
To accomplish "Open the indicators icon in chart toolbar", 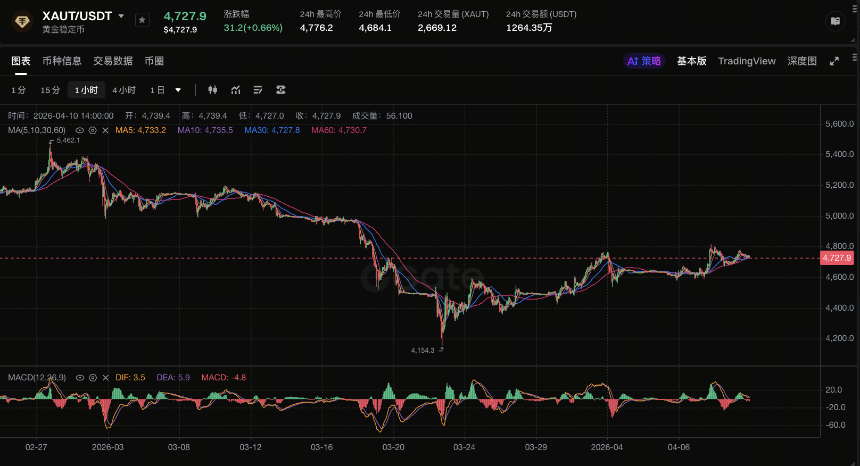I will [236, 90].
